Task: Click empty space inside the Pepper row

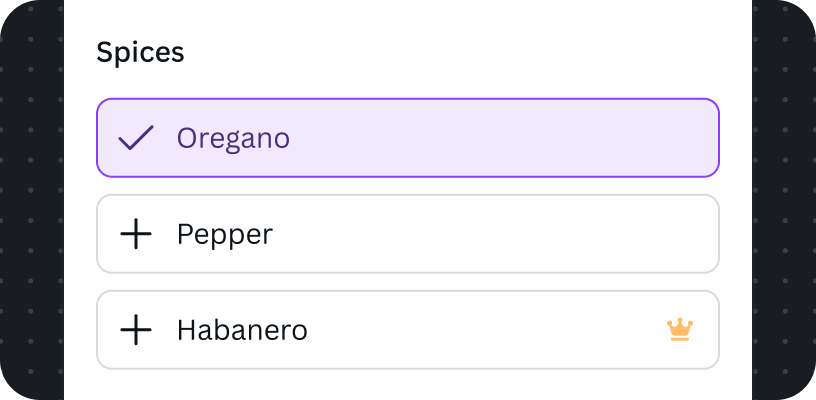Action: [x=494, y=234]
